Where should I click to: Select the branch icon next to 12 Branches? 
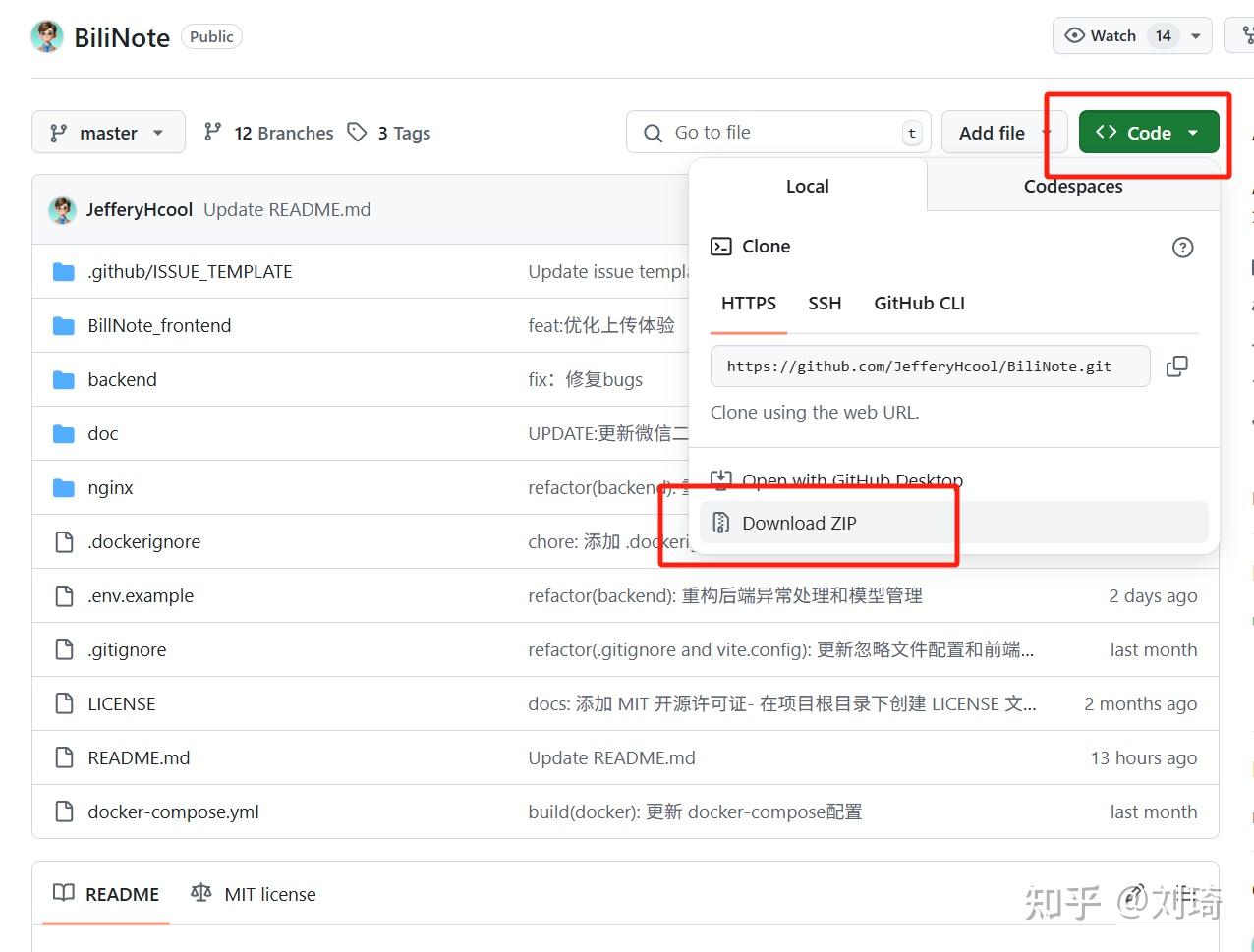pyautogui.click(x=212, y=132)
